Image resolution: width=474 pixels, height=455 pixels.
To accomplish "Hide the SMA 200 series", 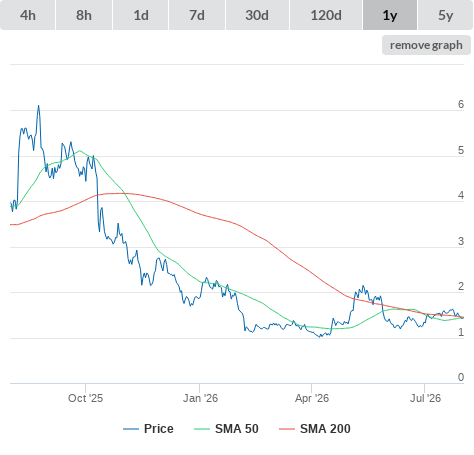I will pos(325,429).
